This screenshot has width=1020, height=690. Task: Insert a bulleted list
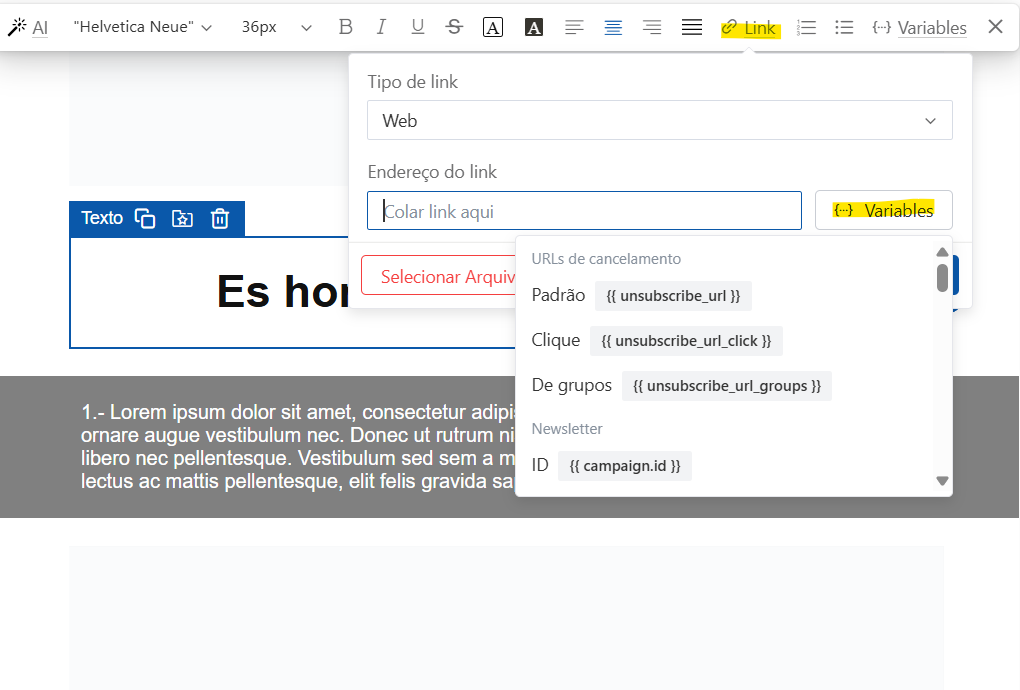[x=844, y=27]
